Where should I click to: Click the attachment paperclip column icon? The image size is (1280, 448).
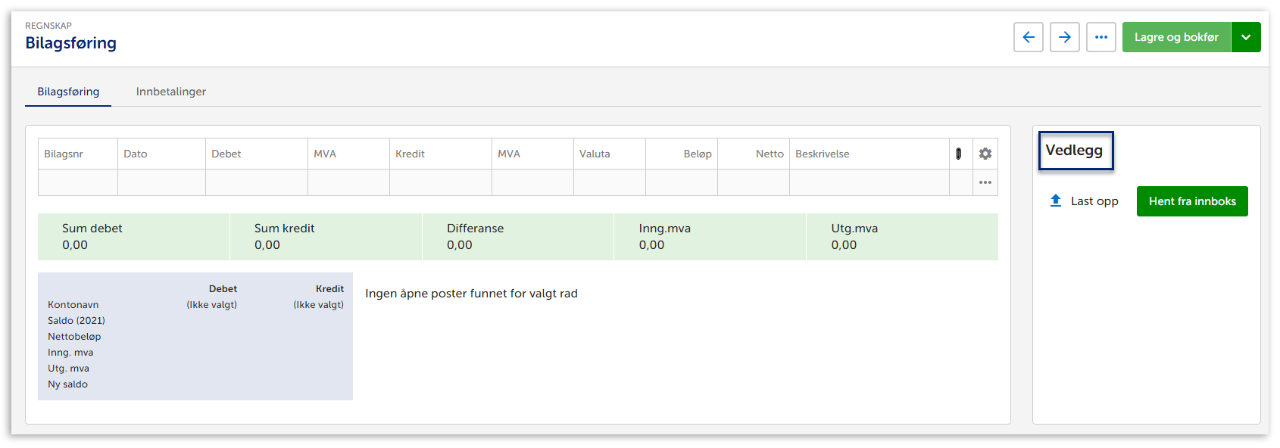click(958, 154)
